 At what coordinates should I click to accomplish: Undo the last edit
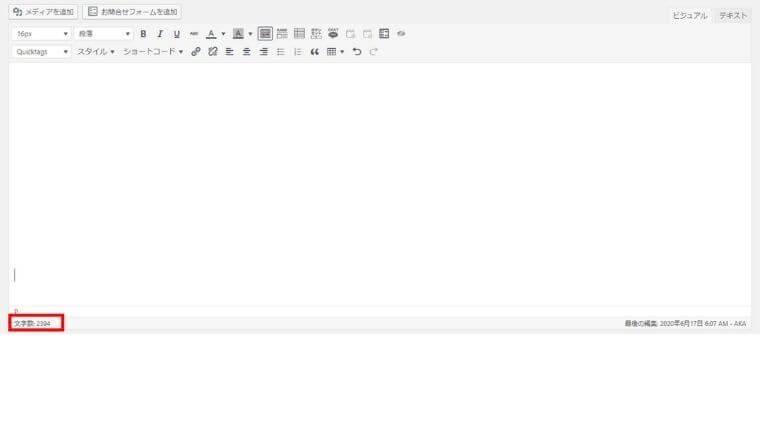pyautogui.click(x=357, y=51)
